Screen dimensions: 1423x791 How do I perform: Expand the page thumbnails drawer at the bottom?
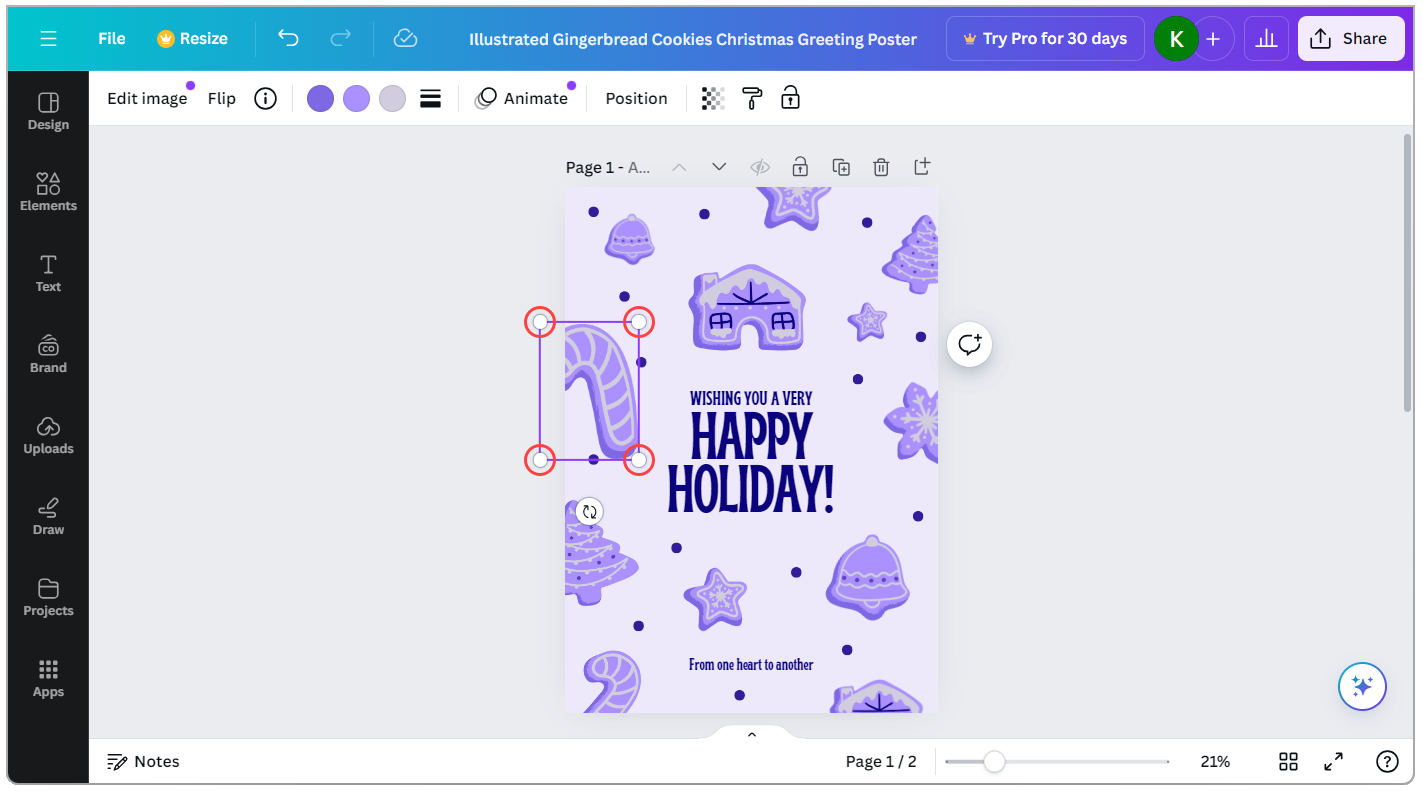[x=752, y=735]
